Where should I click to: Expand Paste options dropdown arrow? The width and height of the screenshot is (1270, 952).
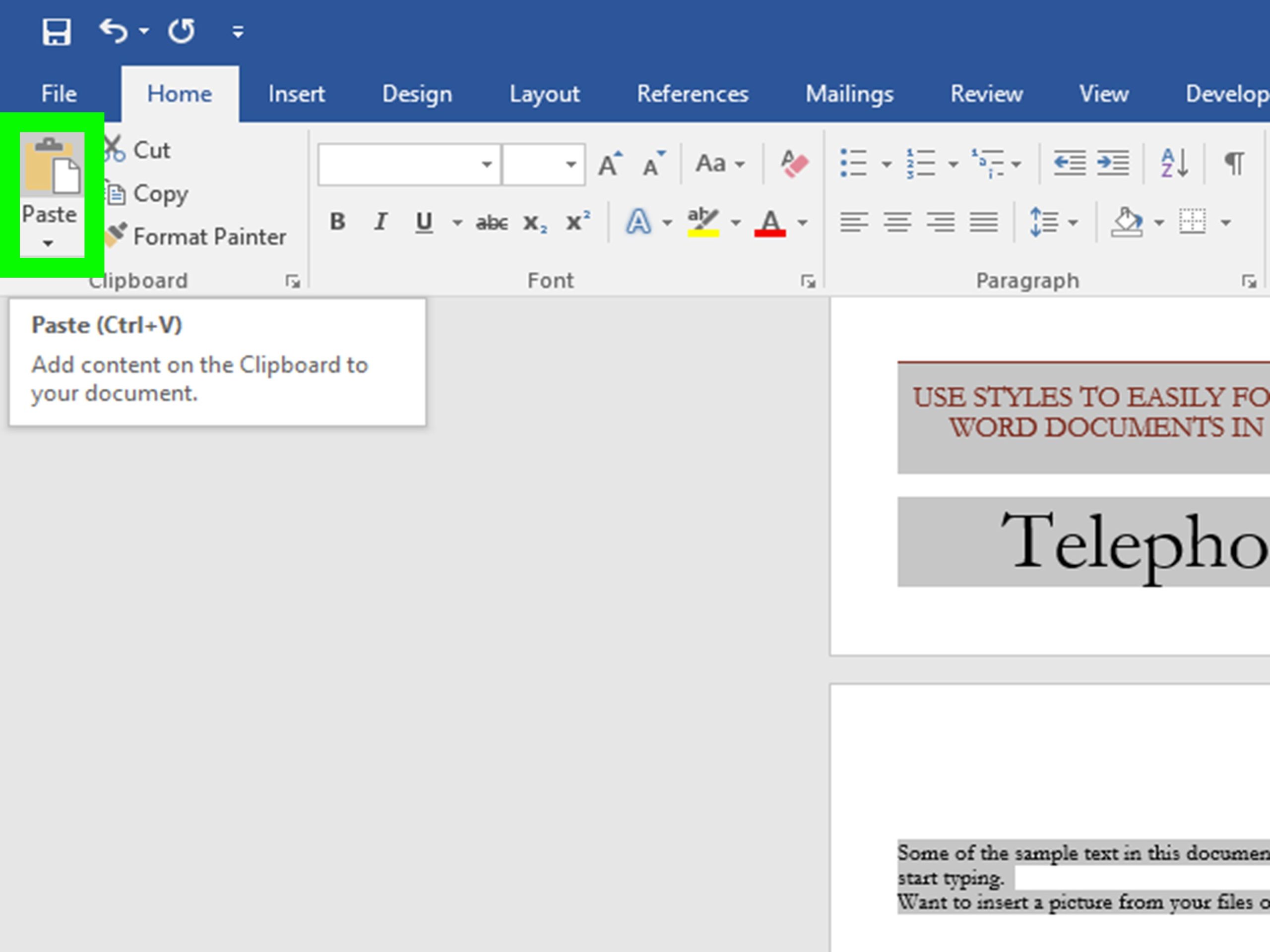49,243
